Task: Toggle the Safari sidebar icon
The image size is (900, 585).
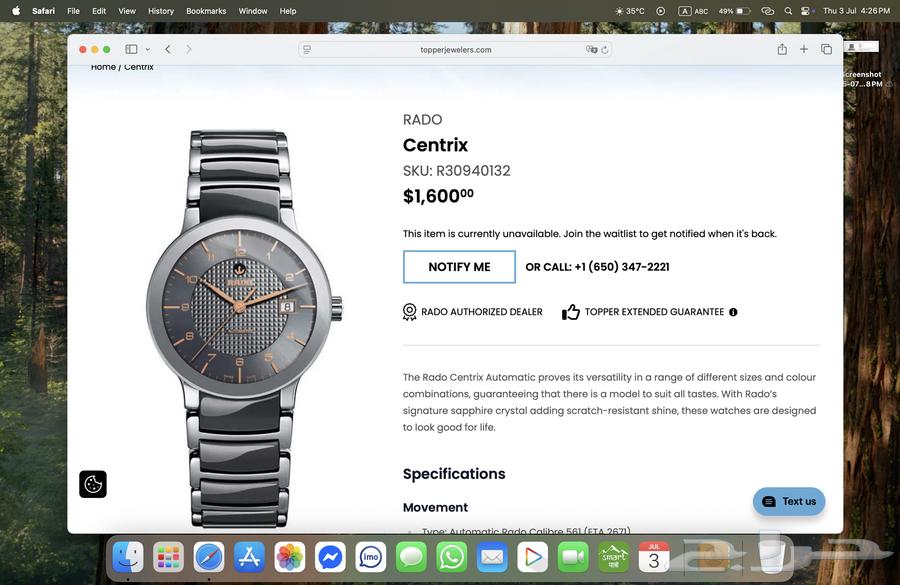Action: point(131,49)
